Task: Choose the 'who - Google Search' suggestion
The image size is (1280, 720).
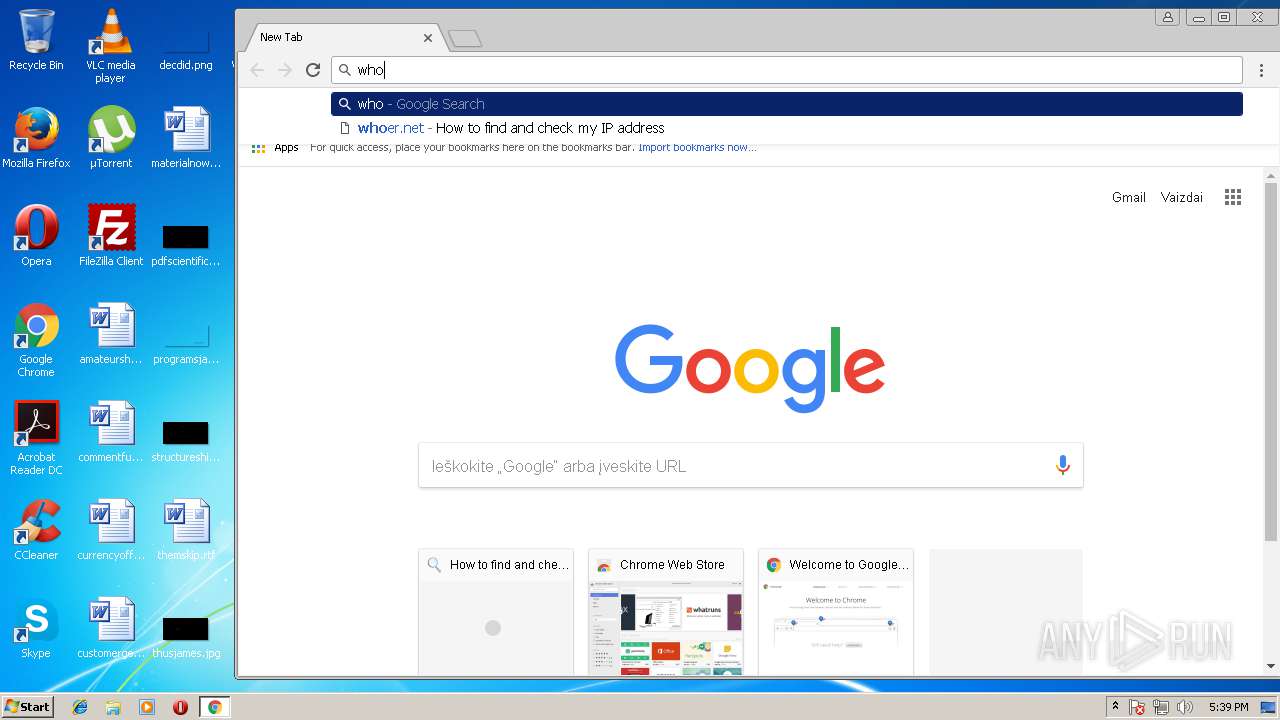Action: point(787,104)
